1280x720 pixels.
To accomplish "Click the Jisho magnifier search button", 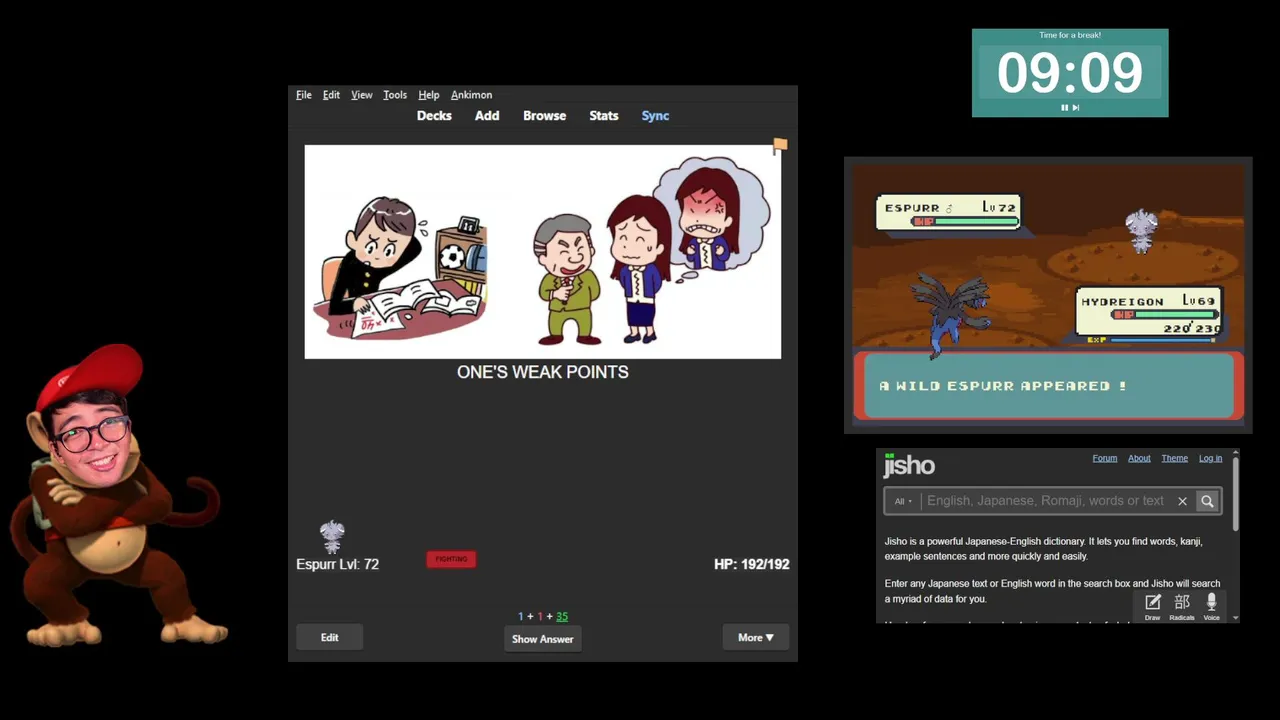I will tap(1207, 501).
